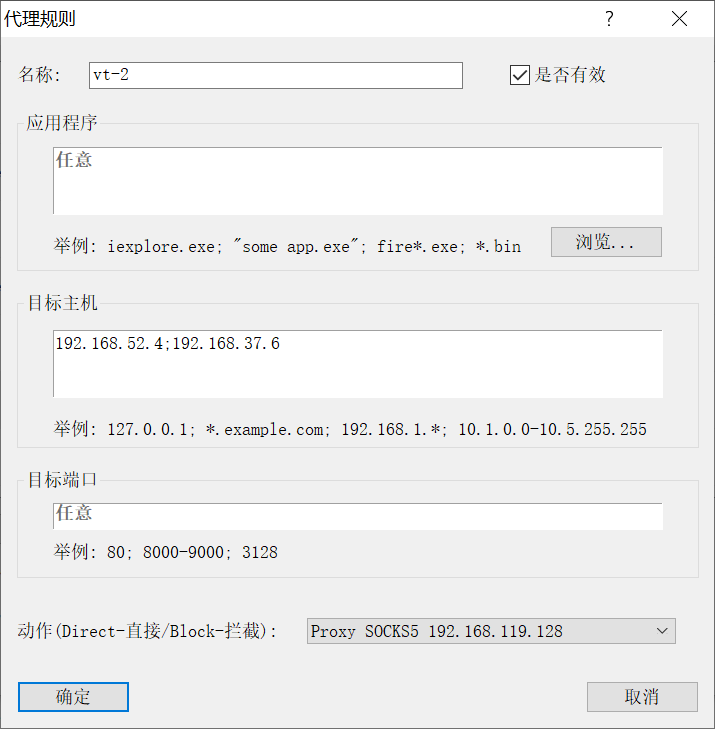Viewport: 715px width, 729px height.
Task: Click the 动作(Direct-直接/Block-拦截) label
Action: pos(147,631)
